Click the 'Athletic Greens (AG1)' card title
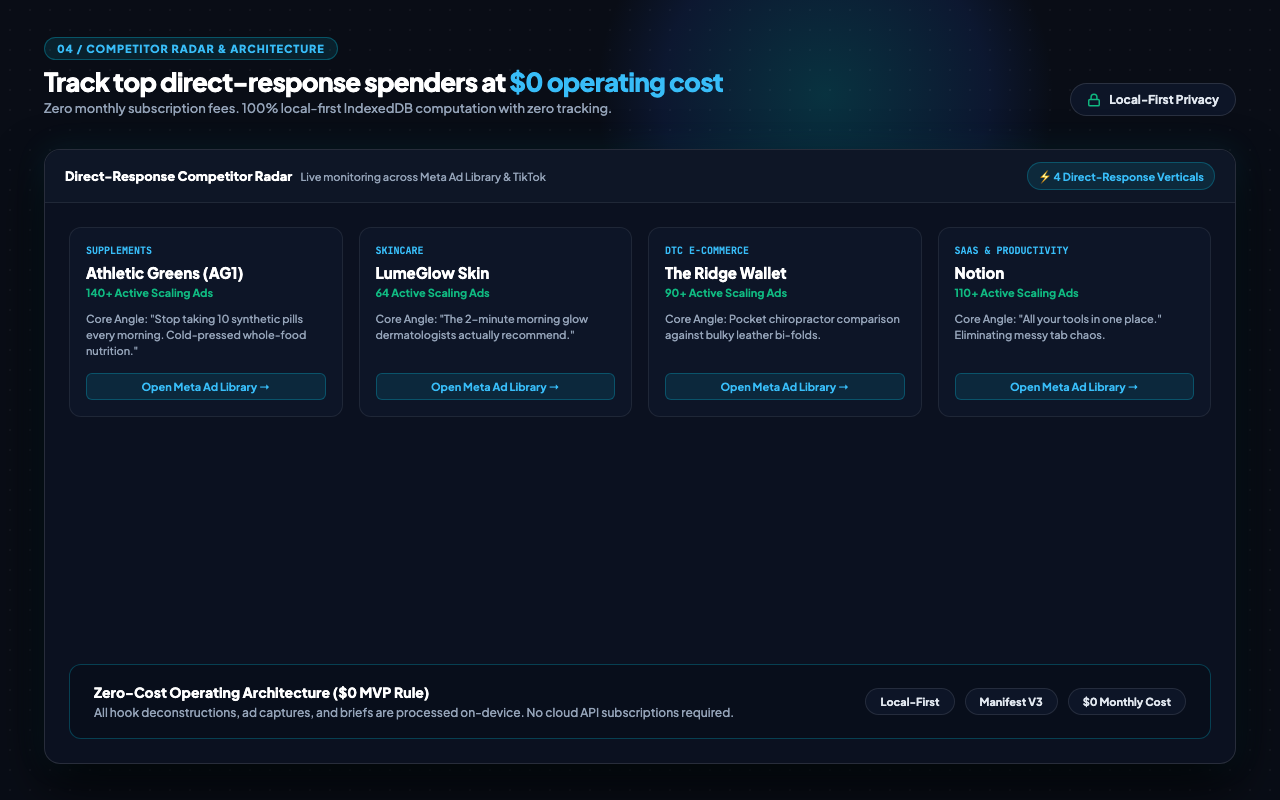 [x=165, y=273]
